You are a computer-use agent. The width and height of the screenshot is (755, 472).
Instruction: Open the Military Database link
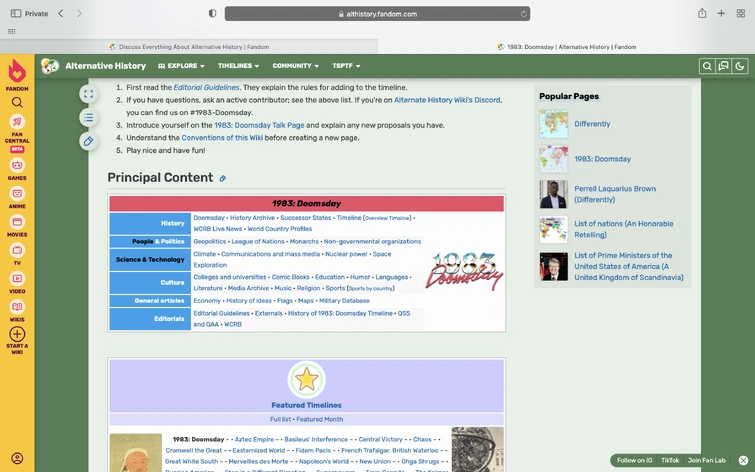[344, 301]
